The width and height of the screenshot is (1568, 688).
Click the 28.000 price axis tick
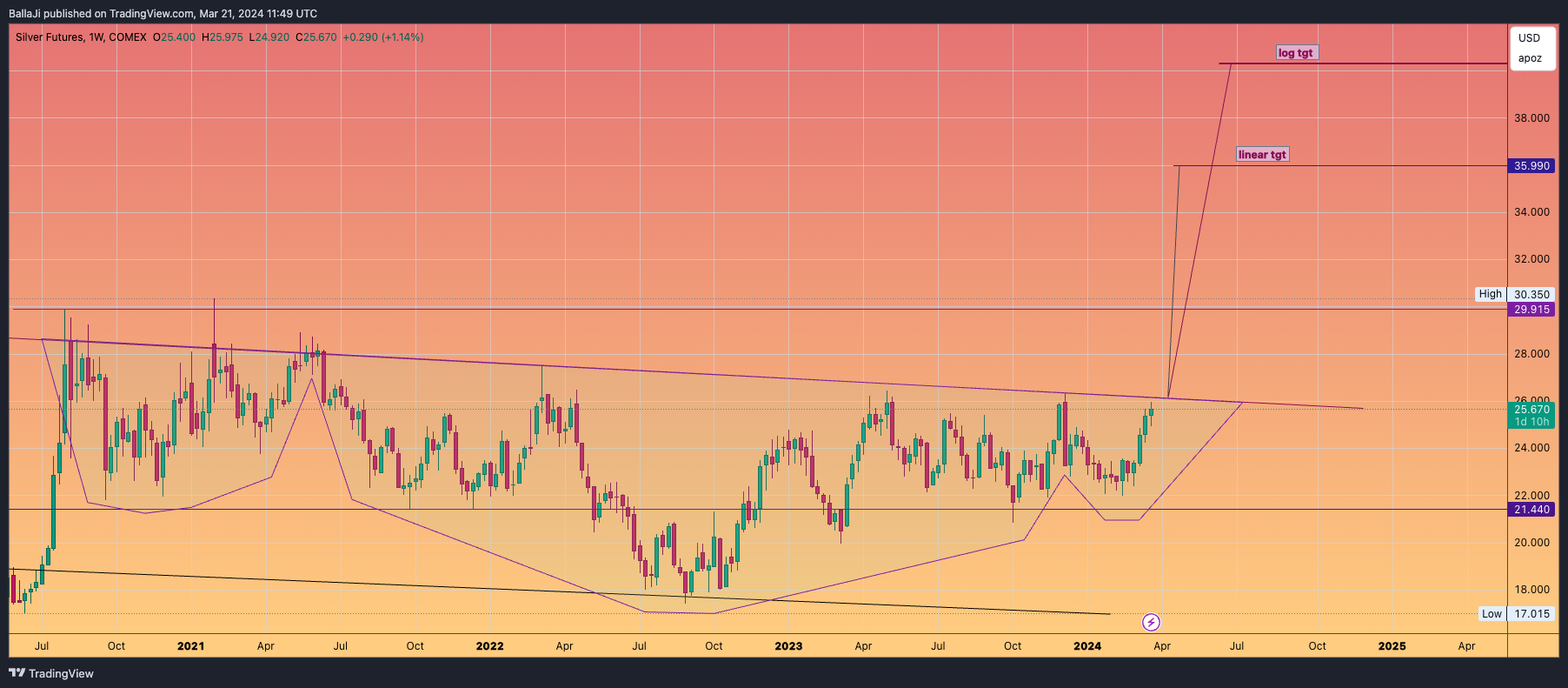1531,354
